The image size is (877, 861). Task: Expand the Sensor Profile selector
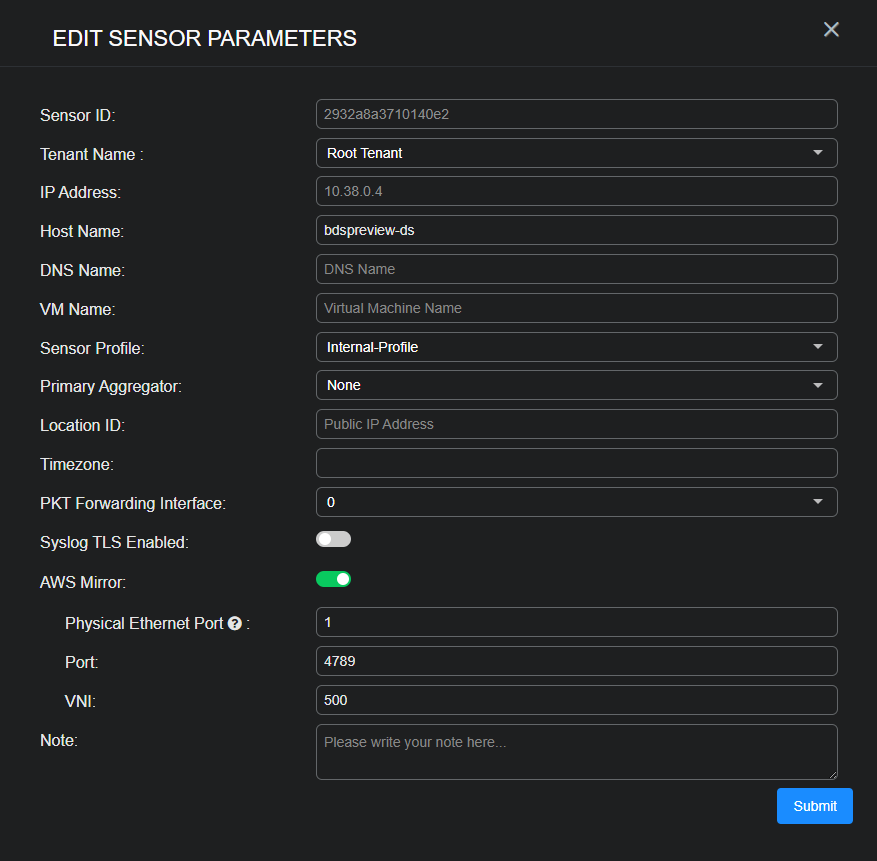point(576,346)
